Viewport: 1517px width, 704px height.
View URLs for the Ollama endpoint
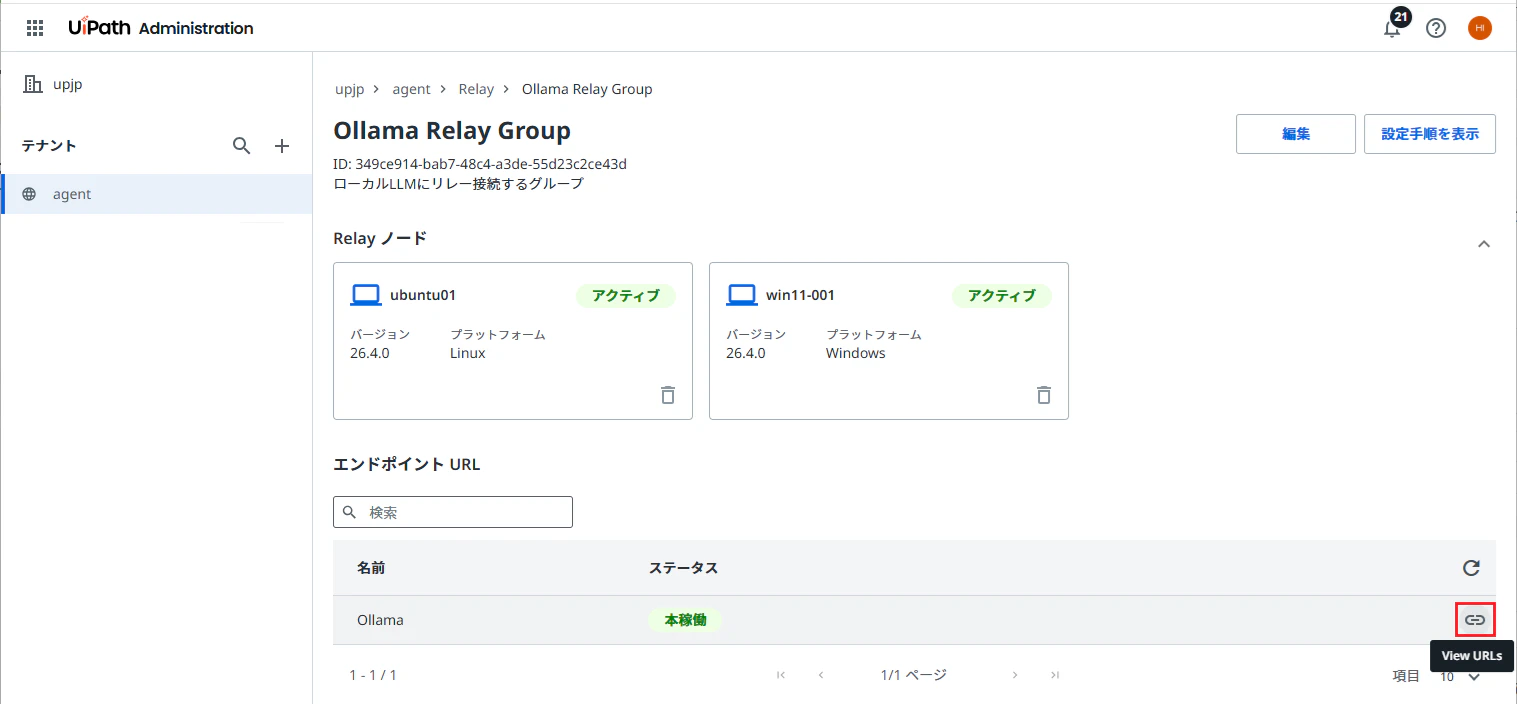(x=1475, y=620)
